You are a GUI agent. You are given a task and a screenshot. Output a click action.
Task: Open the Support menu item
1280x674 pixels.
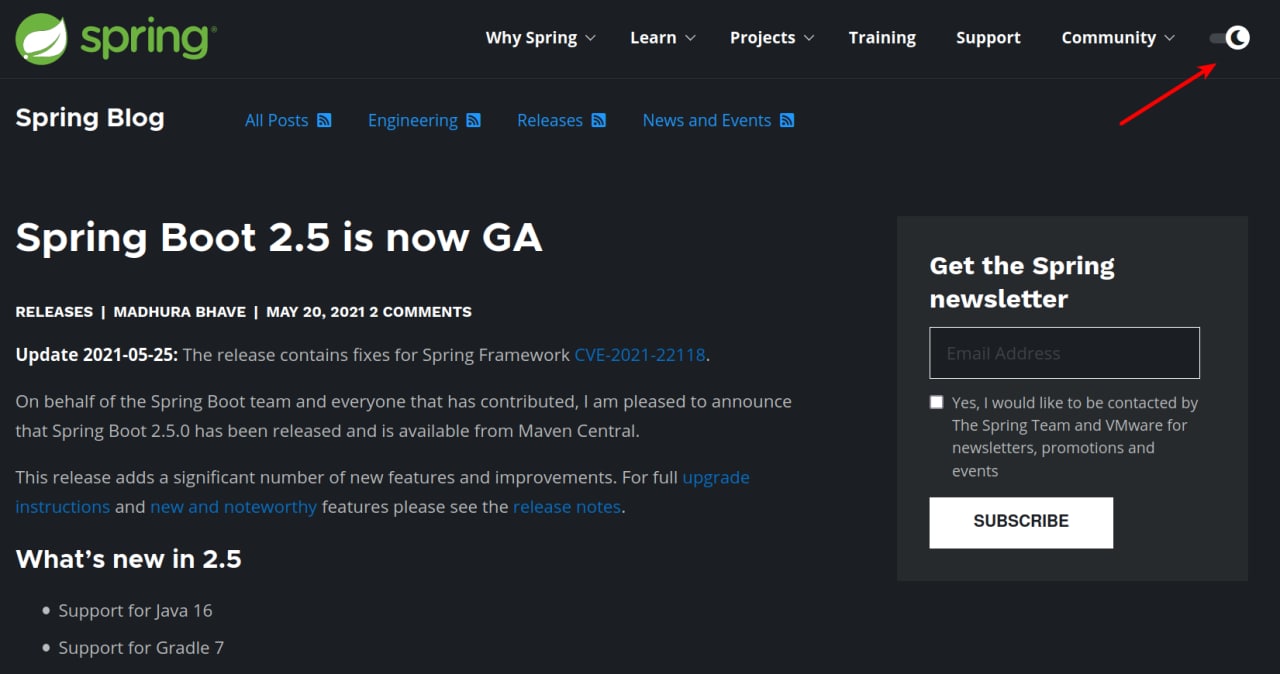(x=988, y=38)
